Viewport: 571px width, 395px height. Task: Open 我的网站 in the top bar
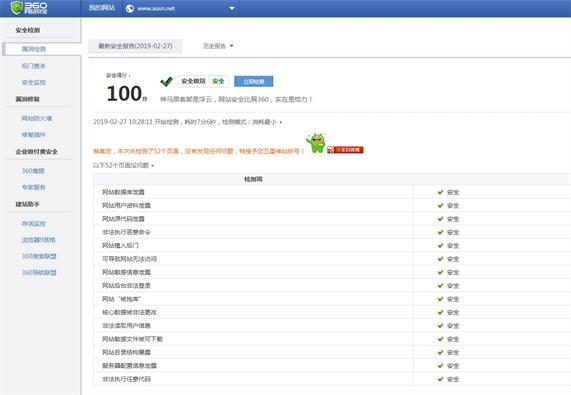(x=102, y=8)
